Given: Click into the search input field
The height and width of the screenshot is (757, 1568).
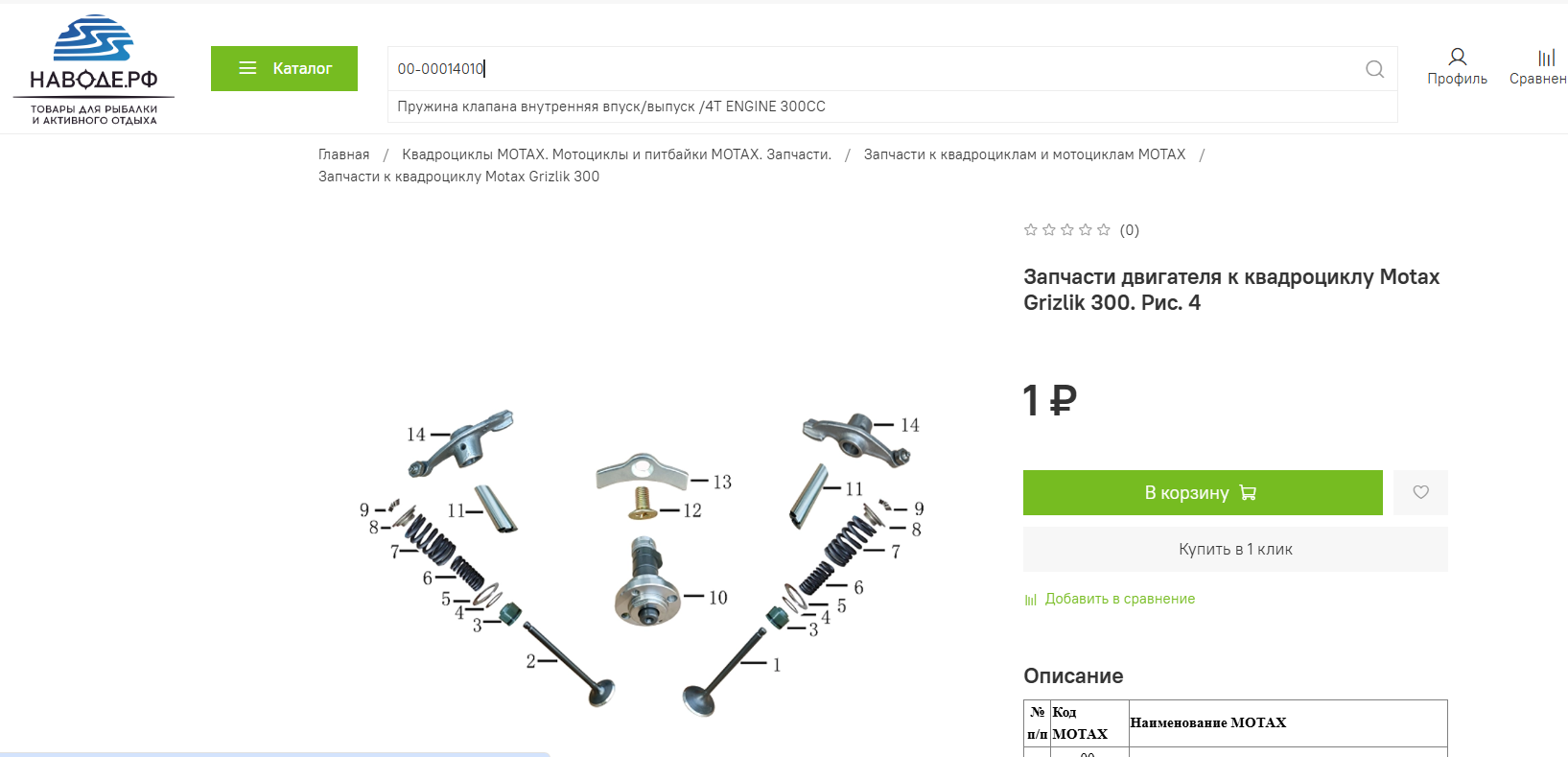Looking at the screenshot, I should [x=873, y=69].
